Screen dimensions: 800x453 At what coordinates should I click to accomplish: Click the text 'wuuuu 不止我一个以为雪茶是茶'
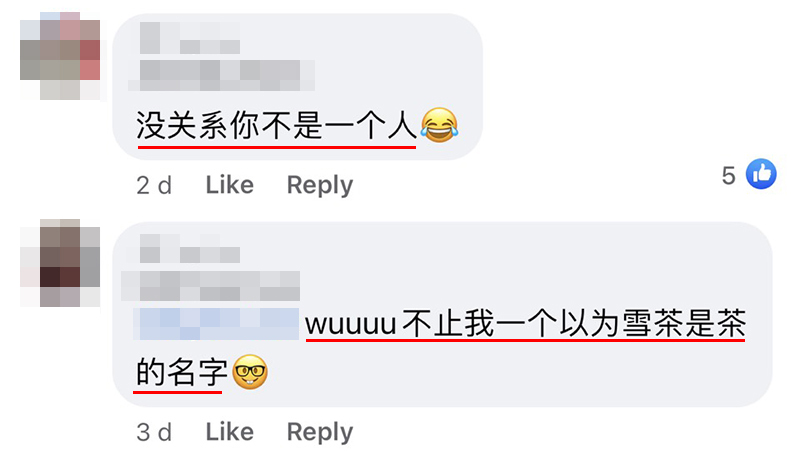point(526,323)
